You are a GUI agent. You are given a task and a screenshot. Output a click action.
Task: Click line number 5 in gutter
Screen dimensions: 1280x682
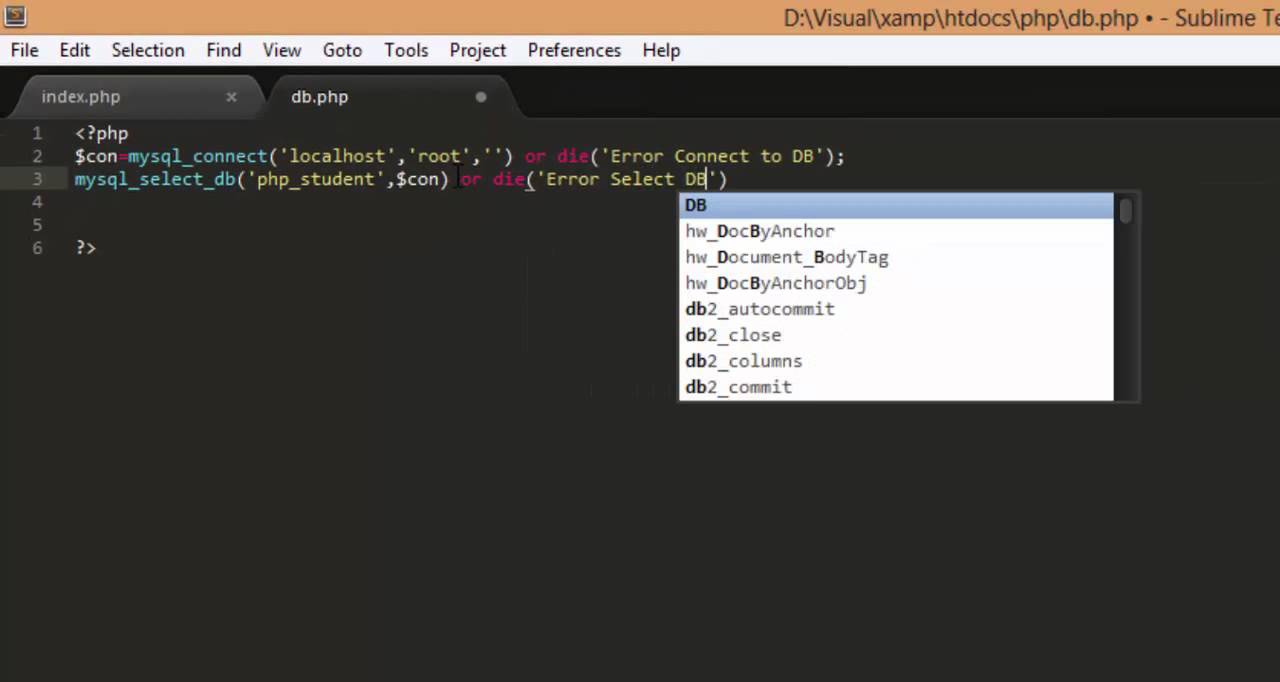click(37, 225)
